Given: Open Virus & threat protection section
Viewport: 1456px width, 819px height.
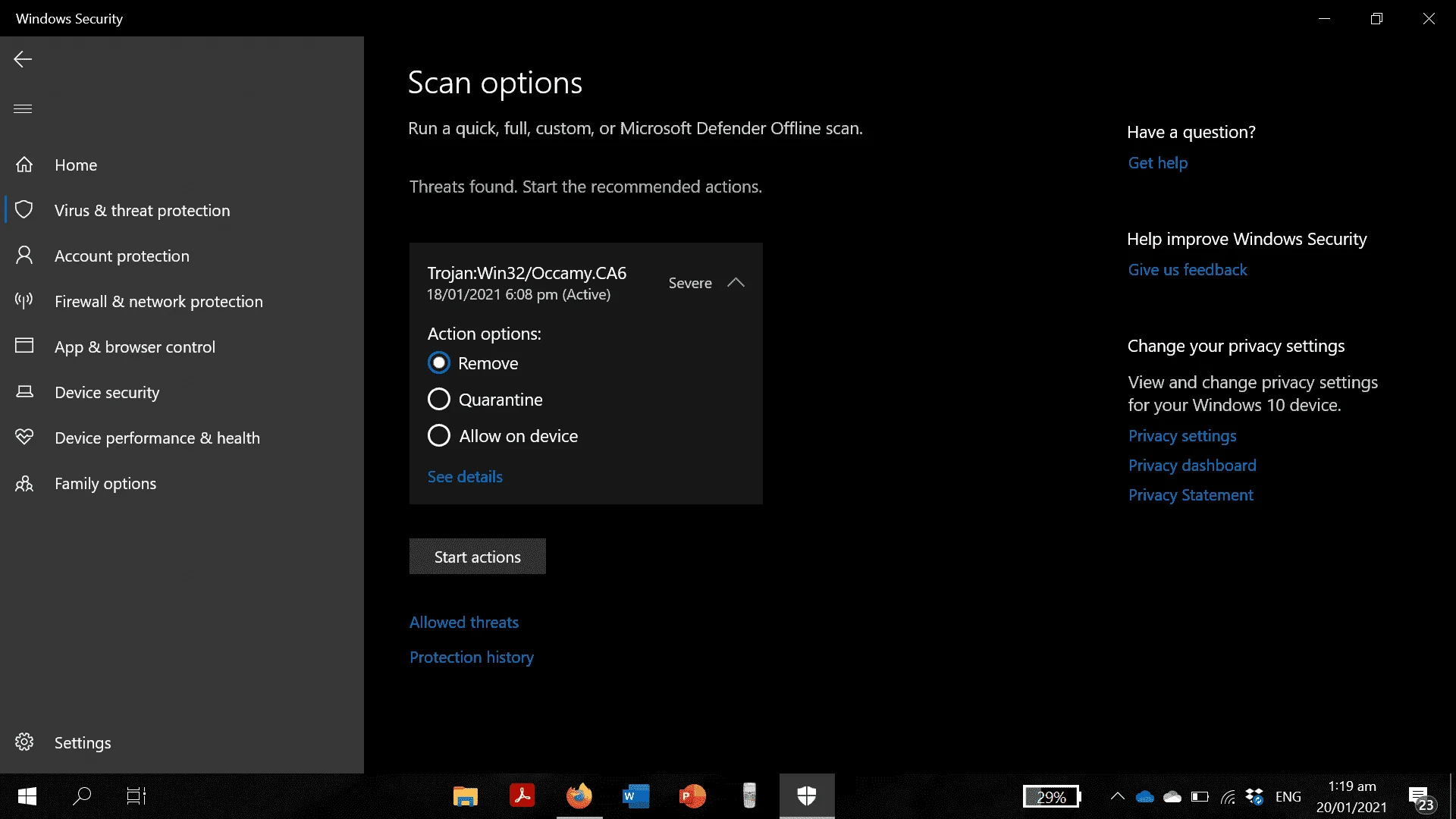Looking at the screenshot, I should 182,210.
